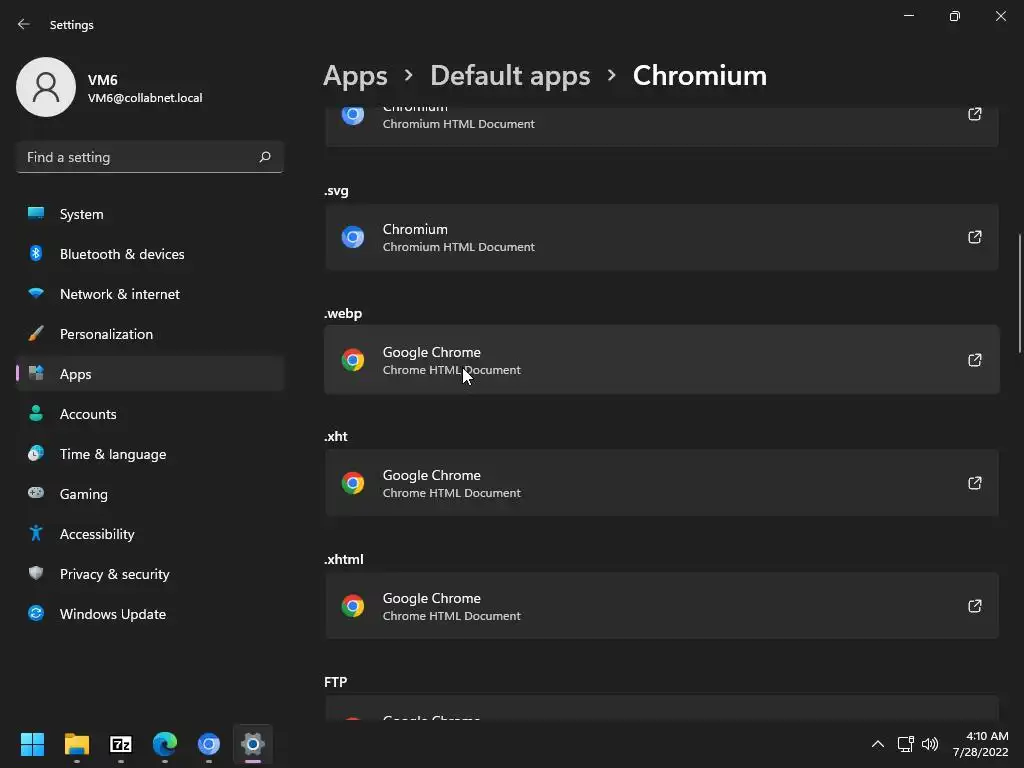Screen dimensions: 1024x768
Task: Click the VM6@collabnet.local account text
Action: (x=145, y=98)
